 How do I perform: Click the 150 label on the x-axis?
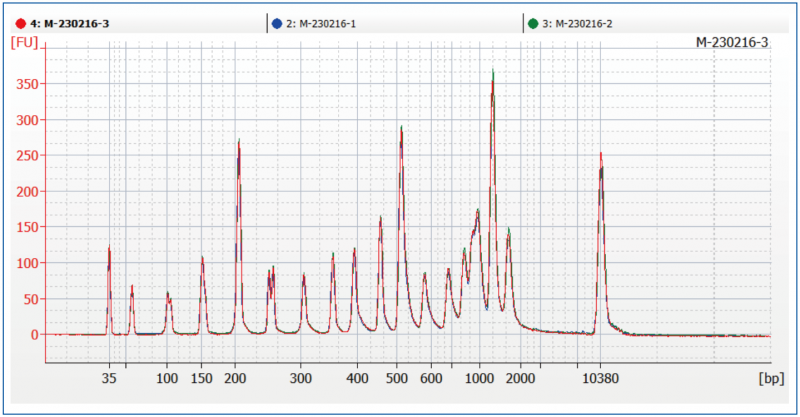[202, 380]
